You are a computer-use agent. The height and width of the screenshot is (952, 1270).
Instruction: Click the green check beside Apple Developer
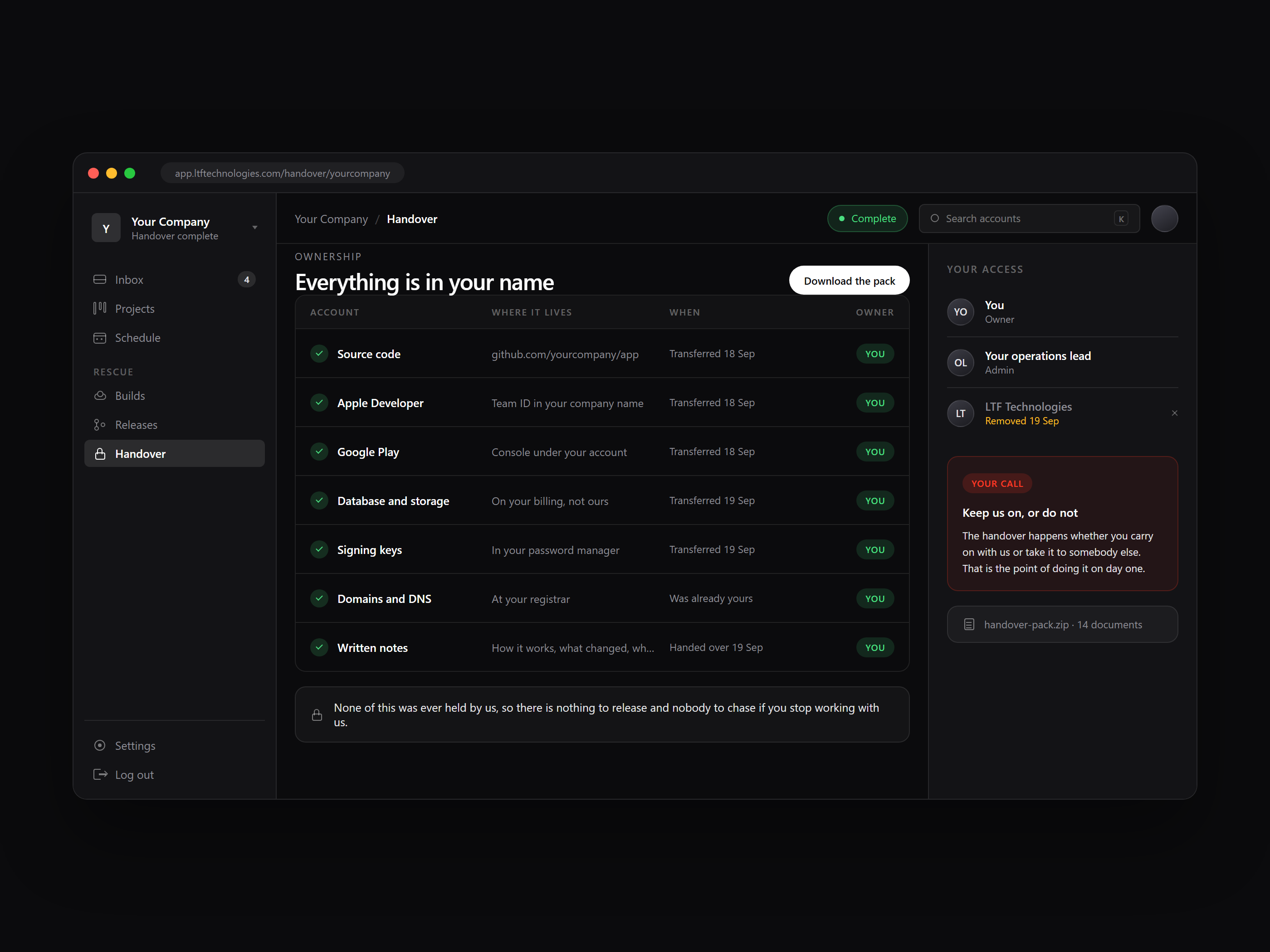coord(319,403)
